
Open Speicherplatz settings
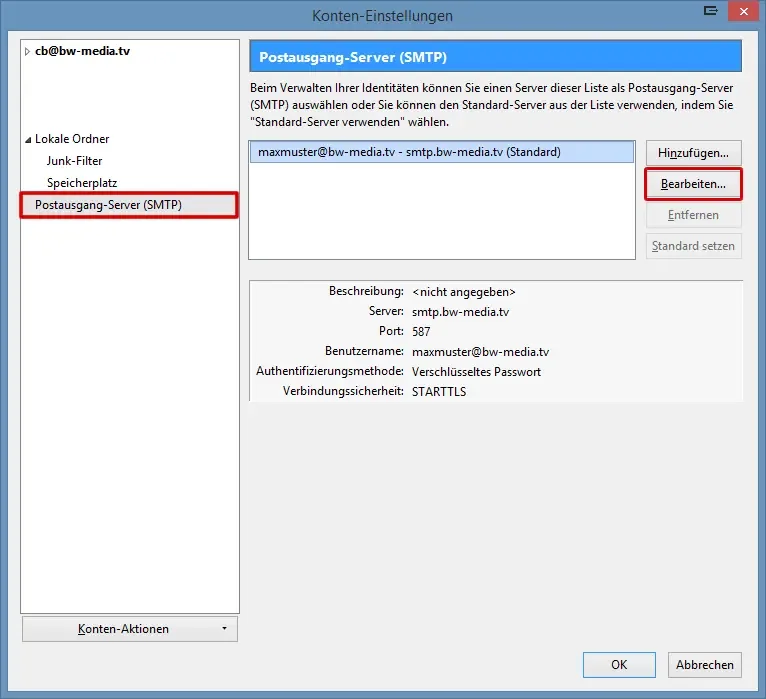pyautogui.click(x=82, y=183)
